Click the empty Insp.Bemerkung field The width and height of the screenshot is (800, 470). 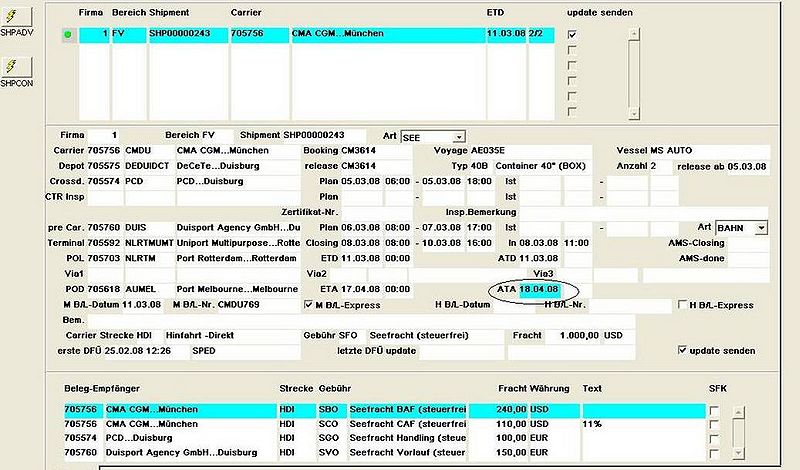644,212
